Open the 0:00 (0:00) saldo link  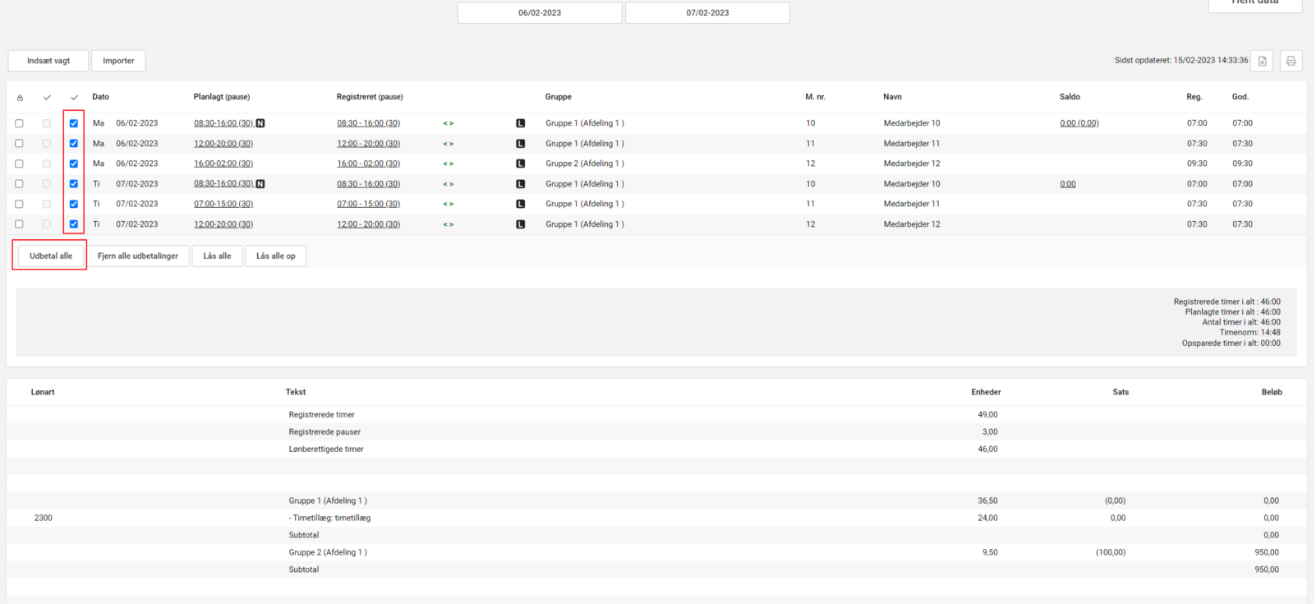[x=1079, y=124]
